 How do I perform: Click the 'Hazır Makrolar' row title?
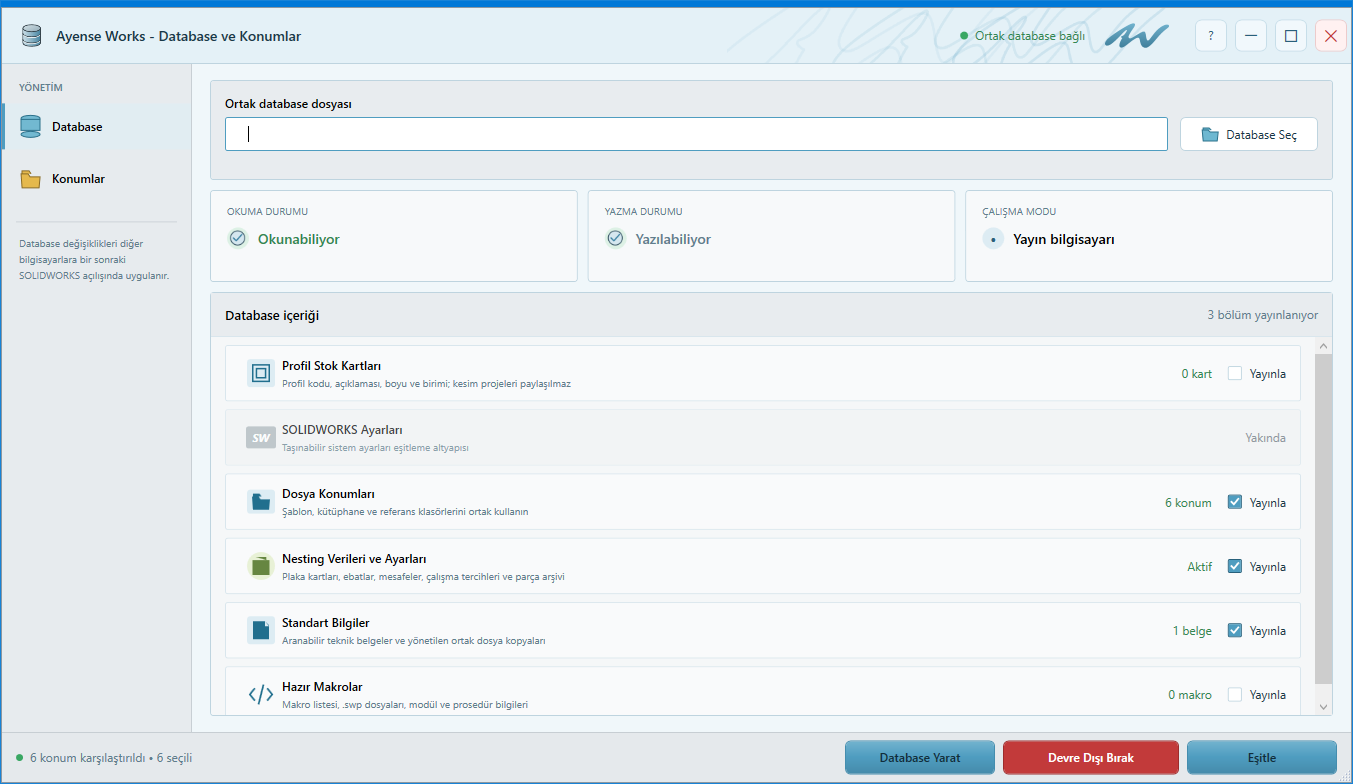[x=322, y=687]
